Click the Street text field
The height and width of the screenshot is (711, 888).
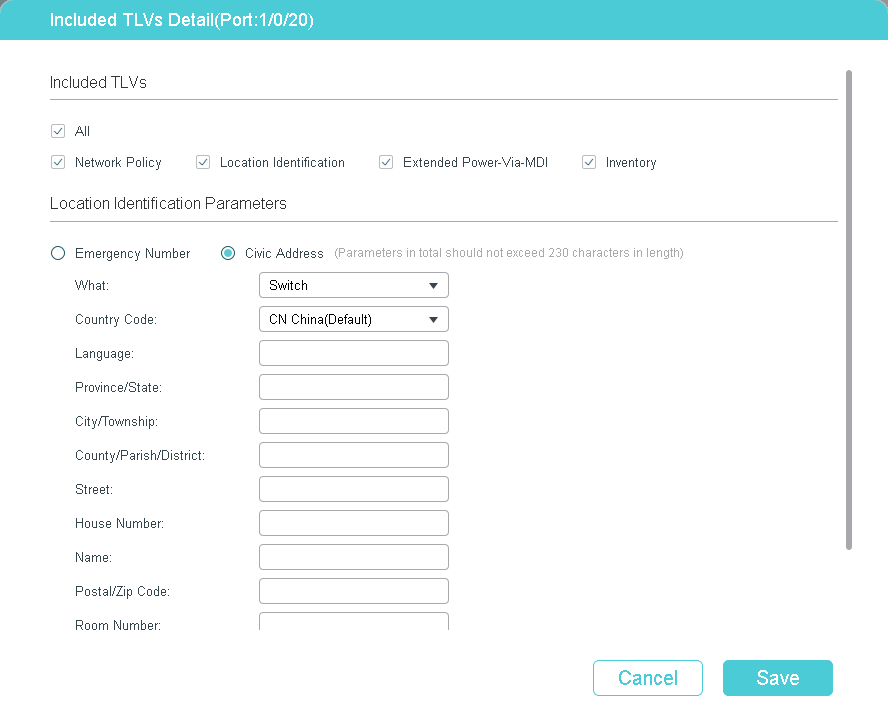(353, 489)
